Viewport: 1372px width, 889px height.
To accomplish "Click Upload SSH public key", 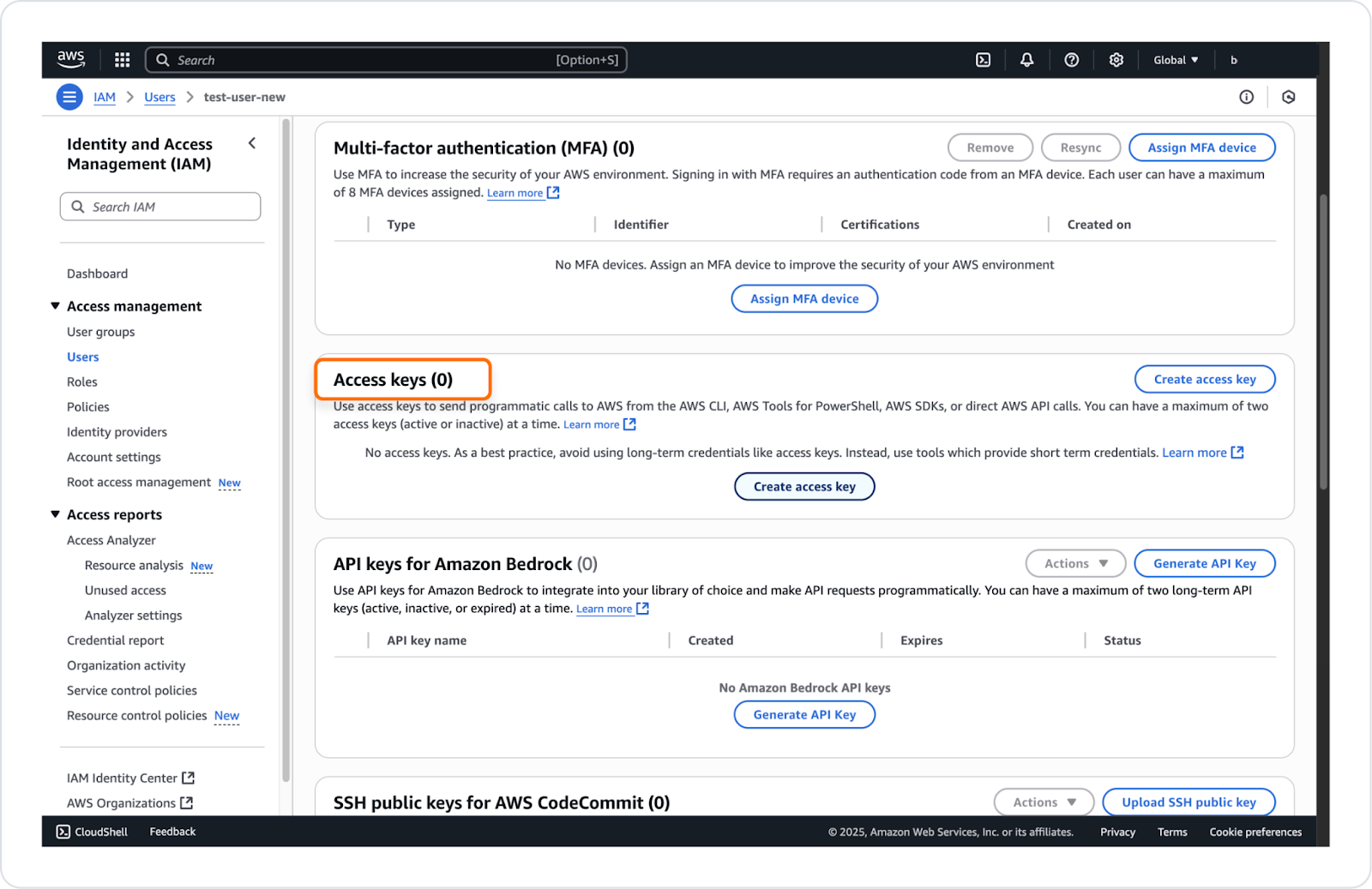I will (1188, 802).
